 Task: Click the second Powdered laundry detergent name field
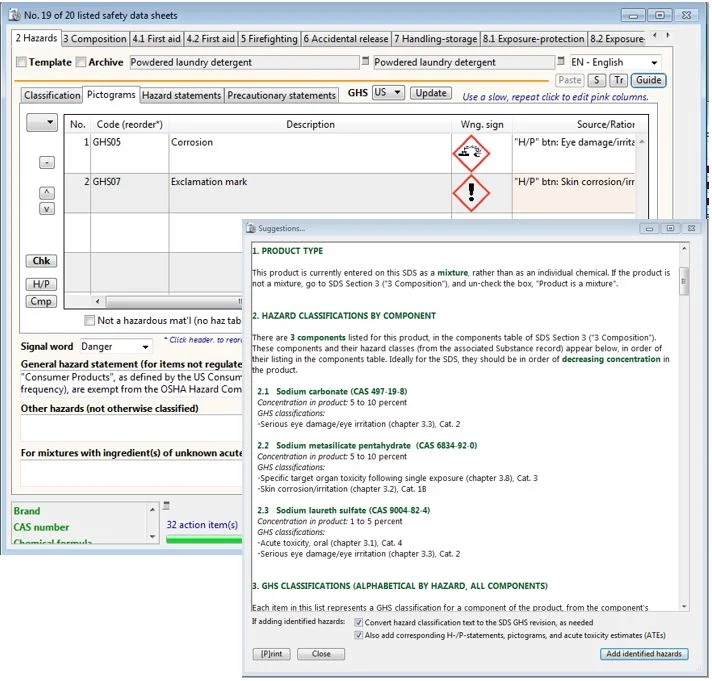coord(464,63)
